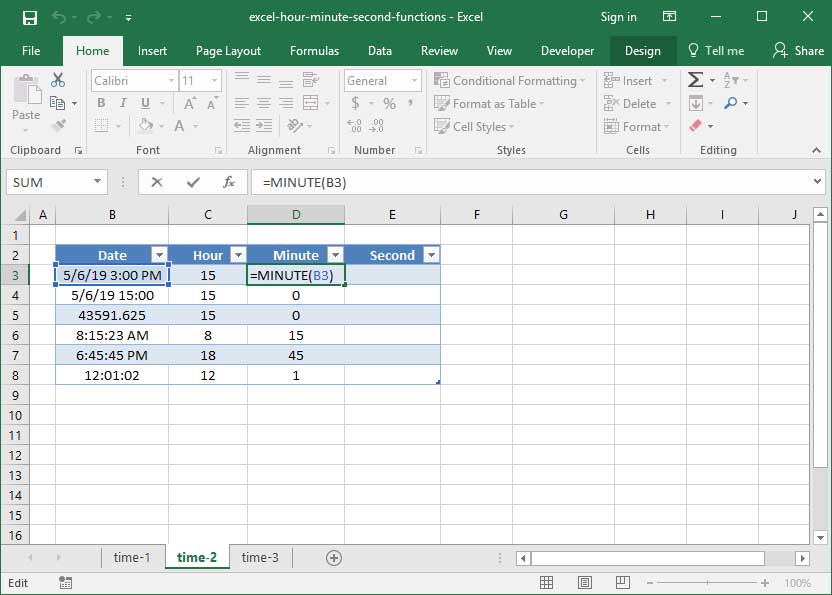Open the Number Format dropdown showing General
The image size is (832, 595).
[381, 81]
